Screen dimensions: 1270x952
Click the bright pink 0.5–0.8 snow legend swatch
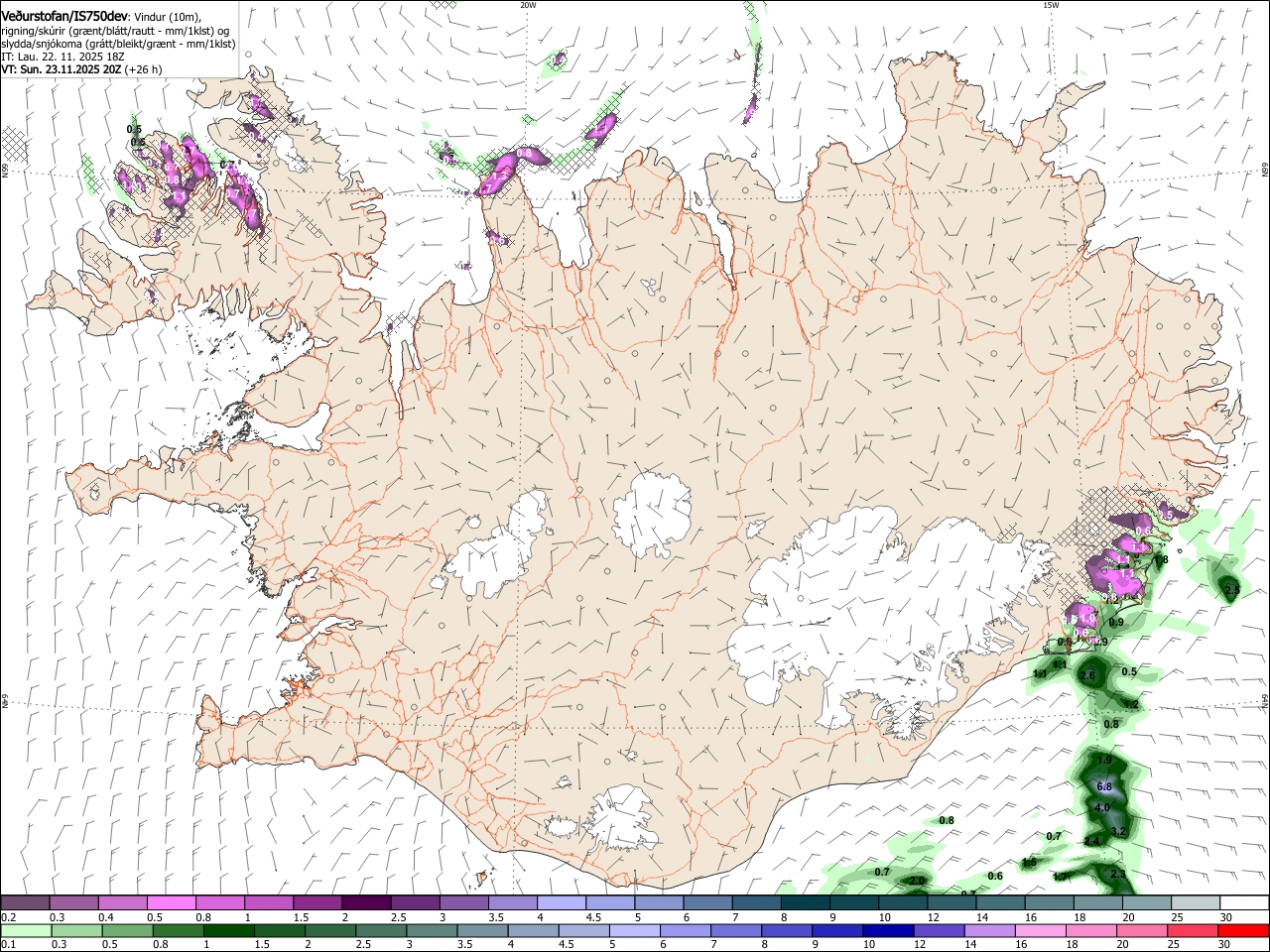[171, 902]
